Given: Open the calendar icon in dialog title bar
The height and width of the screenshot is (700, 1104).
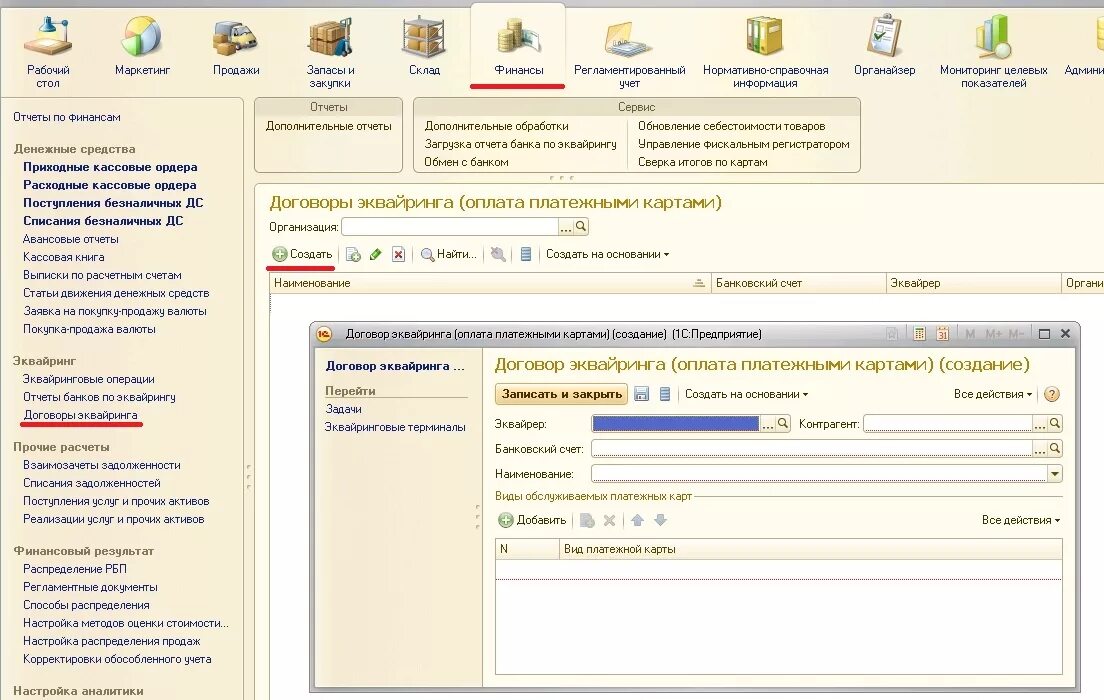Looking at the screenshot, I should pyautogui.click(x=942, y=334).
